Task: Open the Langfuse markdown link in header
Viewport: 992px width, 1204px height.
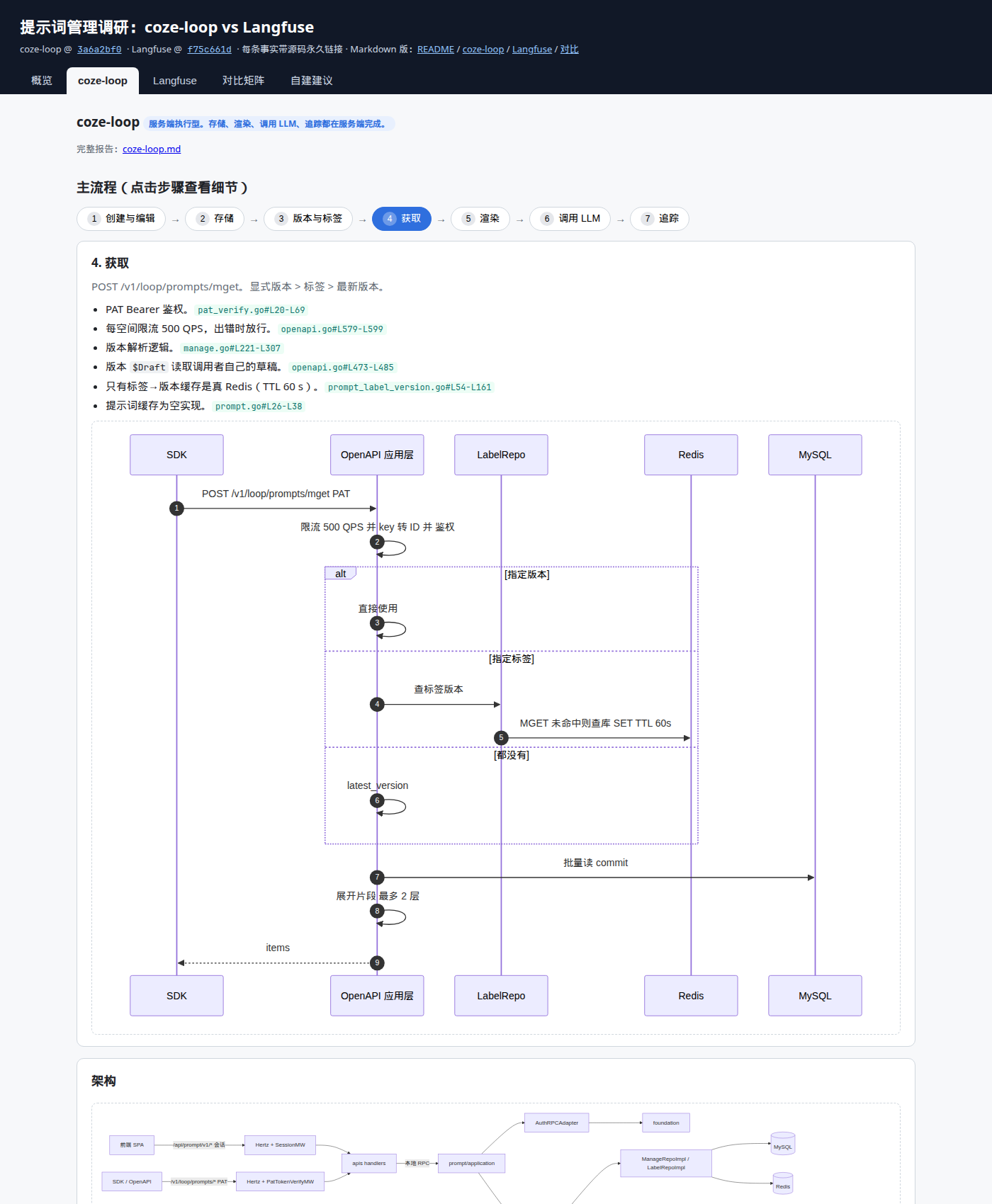Action: pyautogui.click(x=532, y=50)
